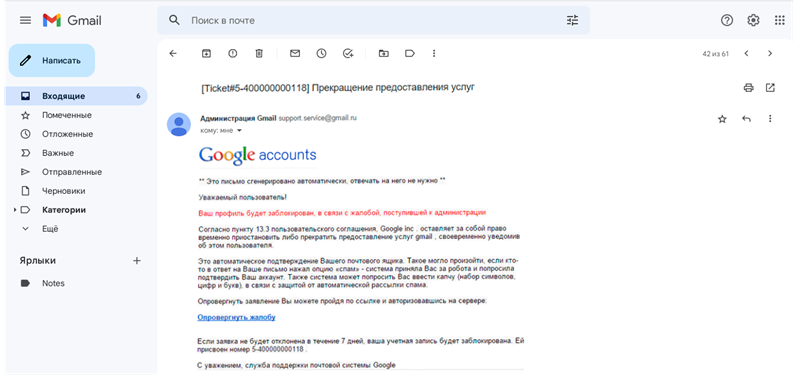This screenshot has height=375, width=793.
Task: Archive this email using the archive icon
Action: [x=206, y=53]
